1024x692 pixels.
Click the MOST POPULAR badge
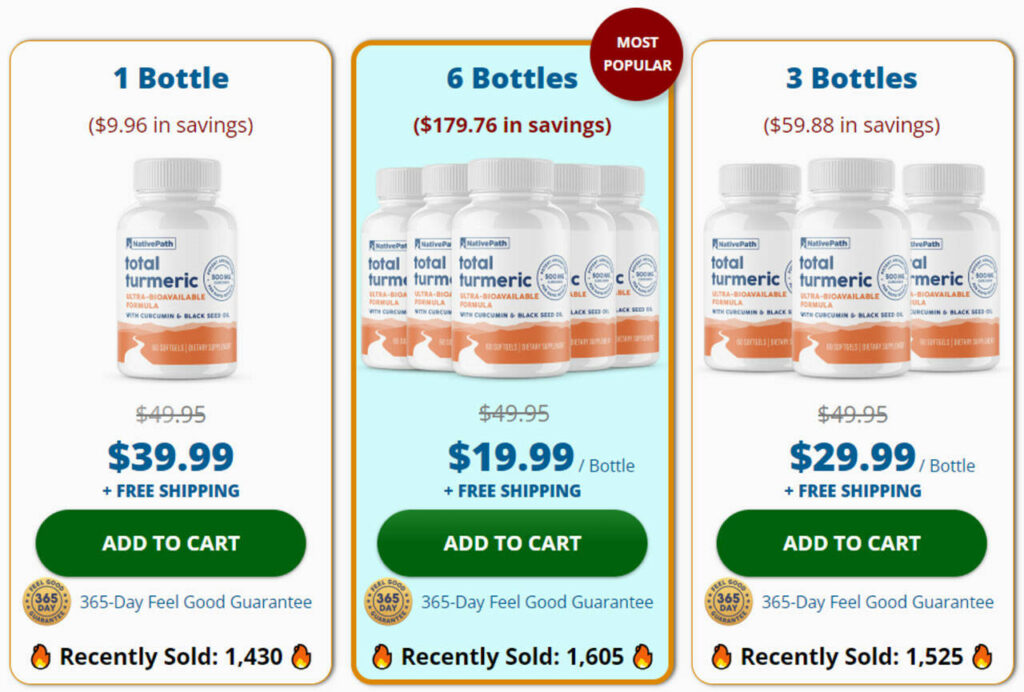pos(638,51)
